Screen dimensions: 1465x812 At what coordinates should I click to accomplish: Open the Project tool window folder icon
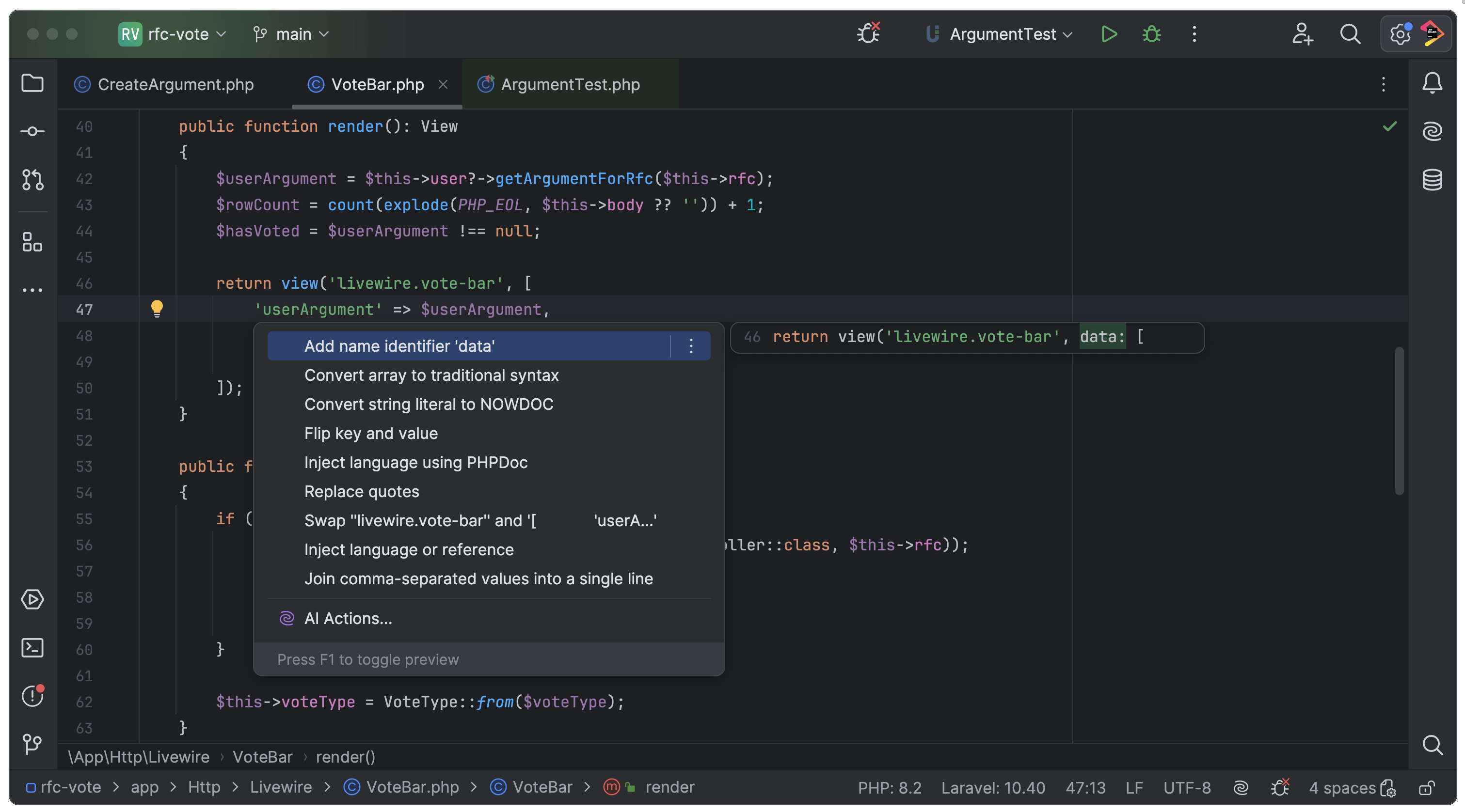click(32, 83)
